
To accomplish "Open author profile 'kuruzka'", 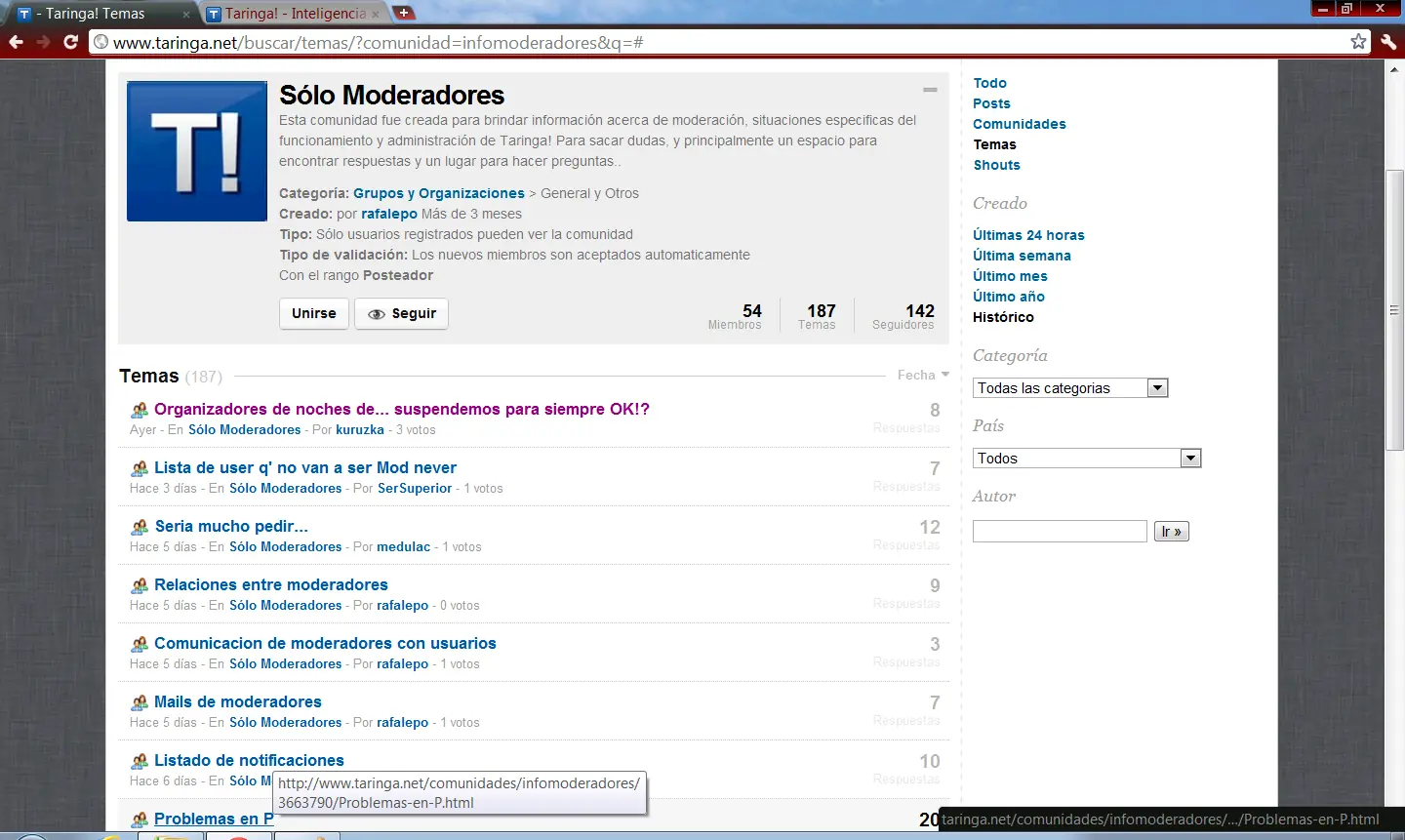I will [x=360, y=429].
